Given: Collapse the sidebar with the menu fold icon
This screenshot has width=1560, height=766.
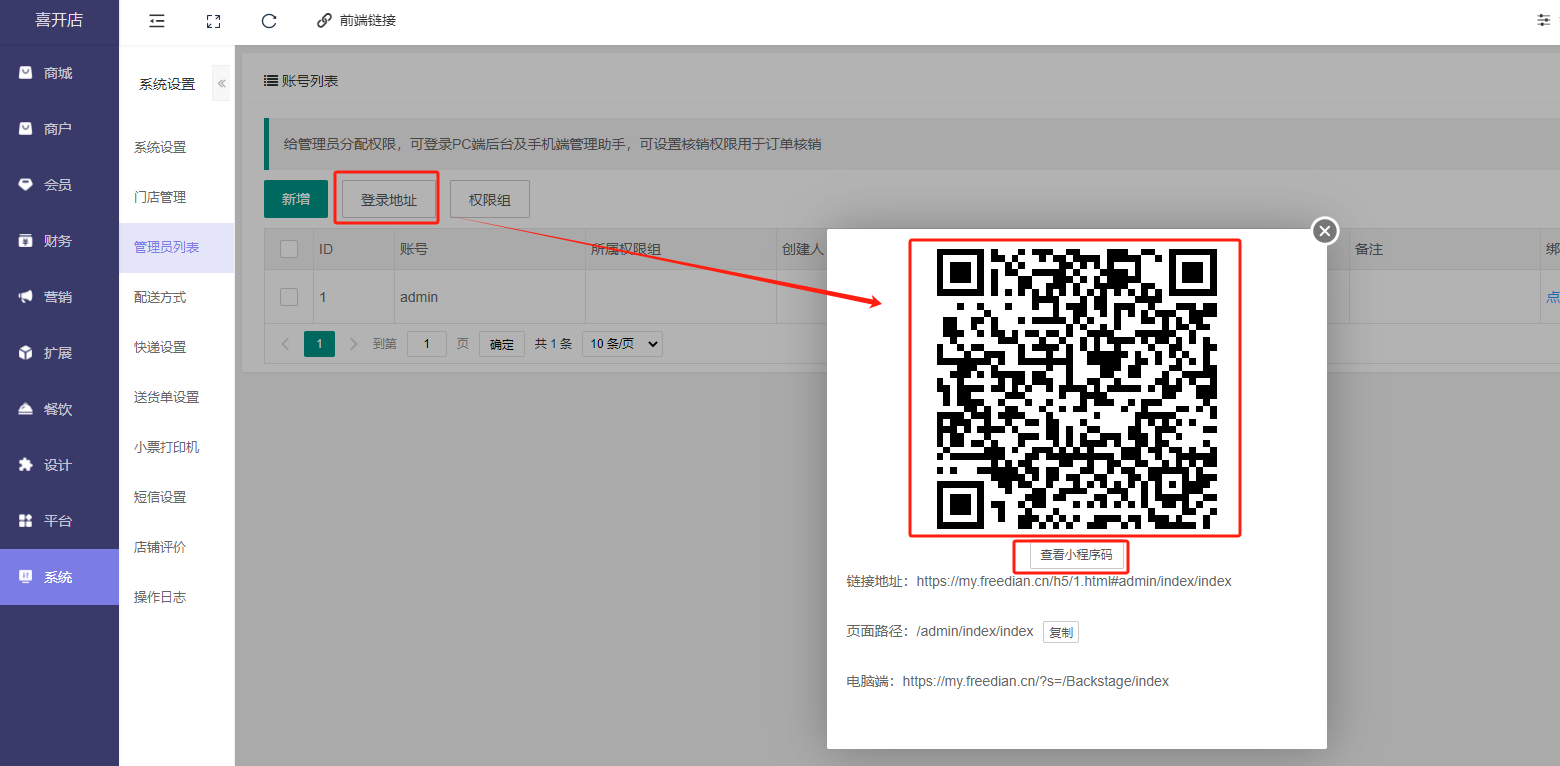Looking at the screenshot, I should [157, 20].
